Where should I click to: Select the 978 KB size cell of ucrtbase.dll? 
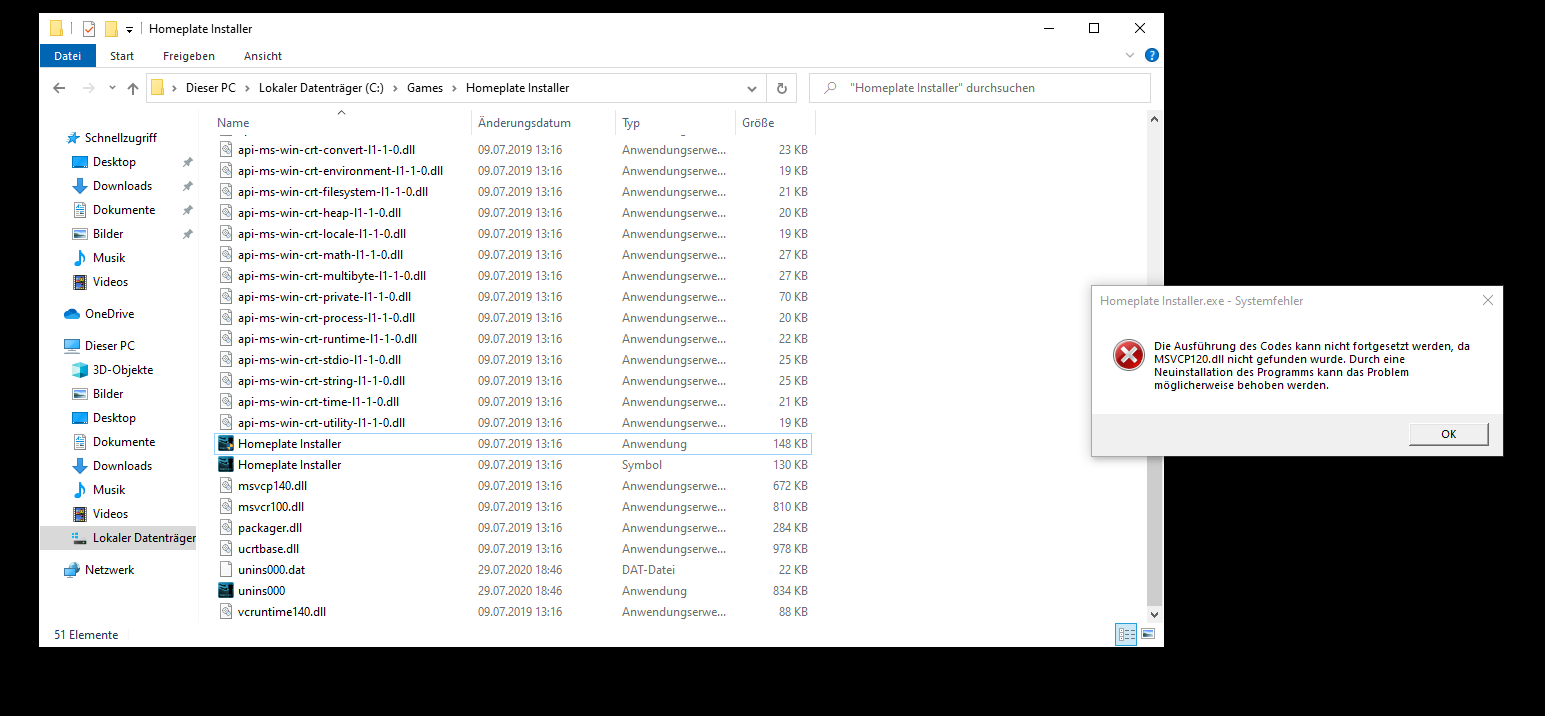tap(792, 549)
